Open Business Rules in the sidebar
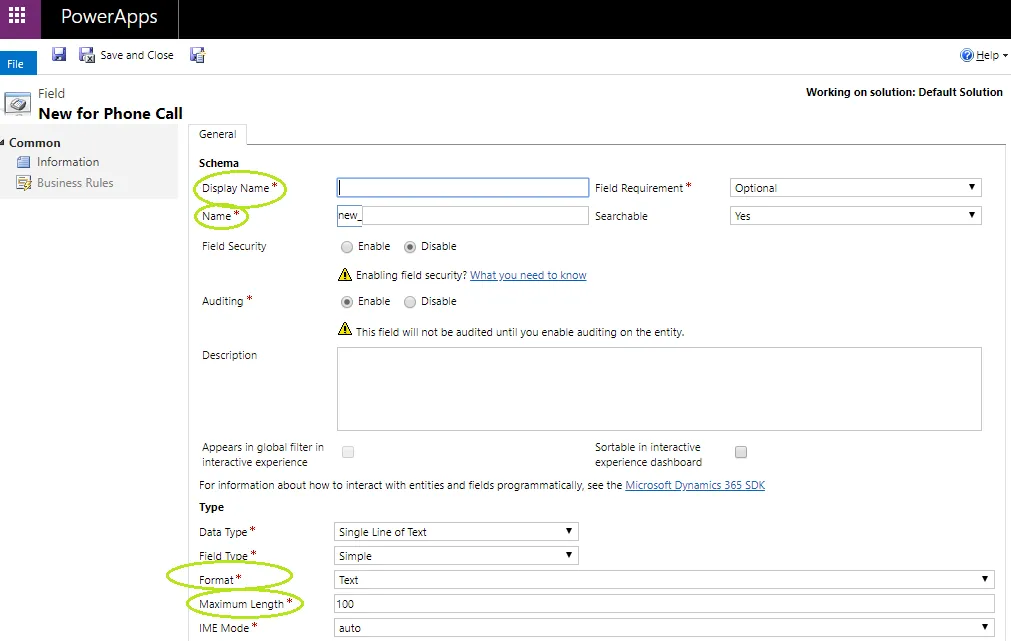Screen dimensions: 1011x641 pos(75,183)
